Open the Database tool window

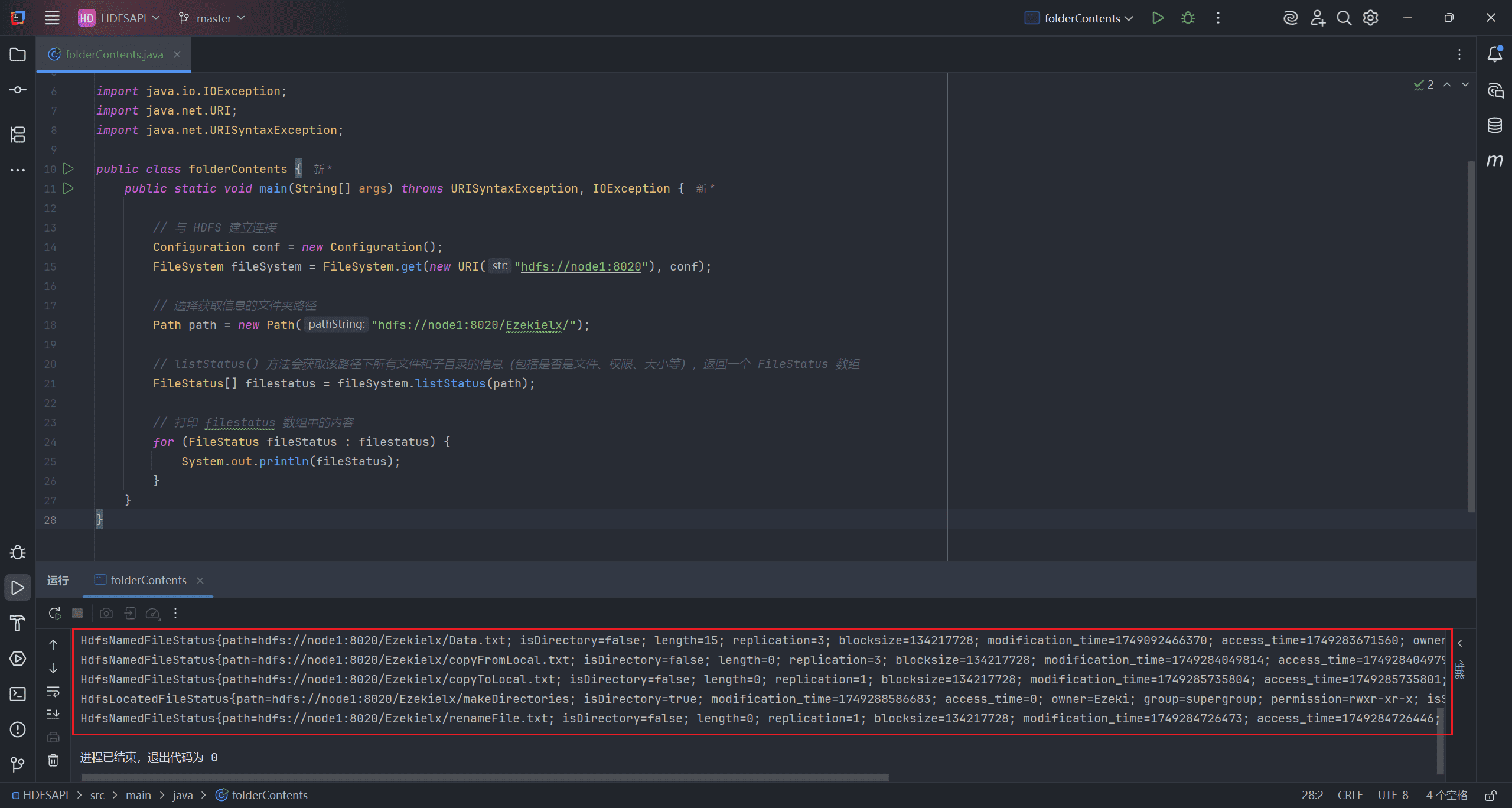click(x=1494, y=125)
